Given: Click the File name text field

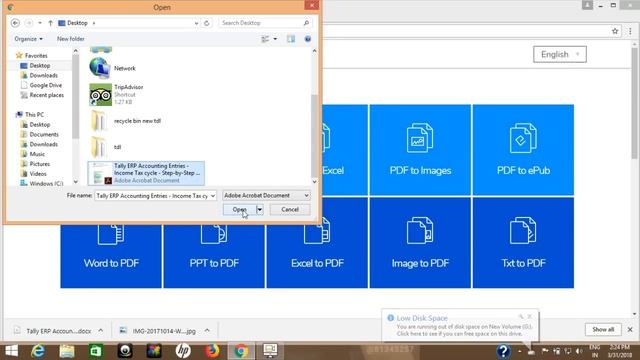Looking at the screenshot, I should [x=152, y=196].
